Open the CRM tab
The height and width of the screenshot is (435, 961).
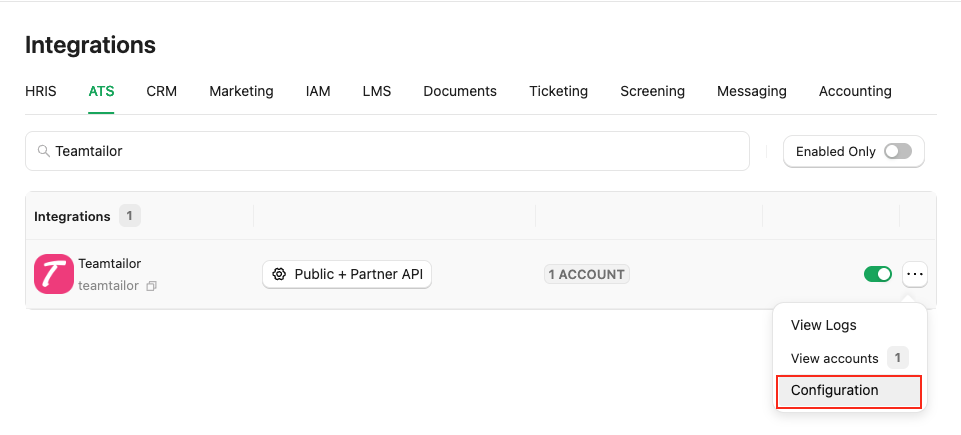pyautogui.click(x=162, y=91)
